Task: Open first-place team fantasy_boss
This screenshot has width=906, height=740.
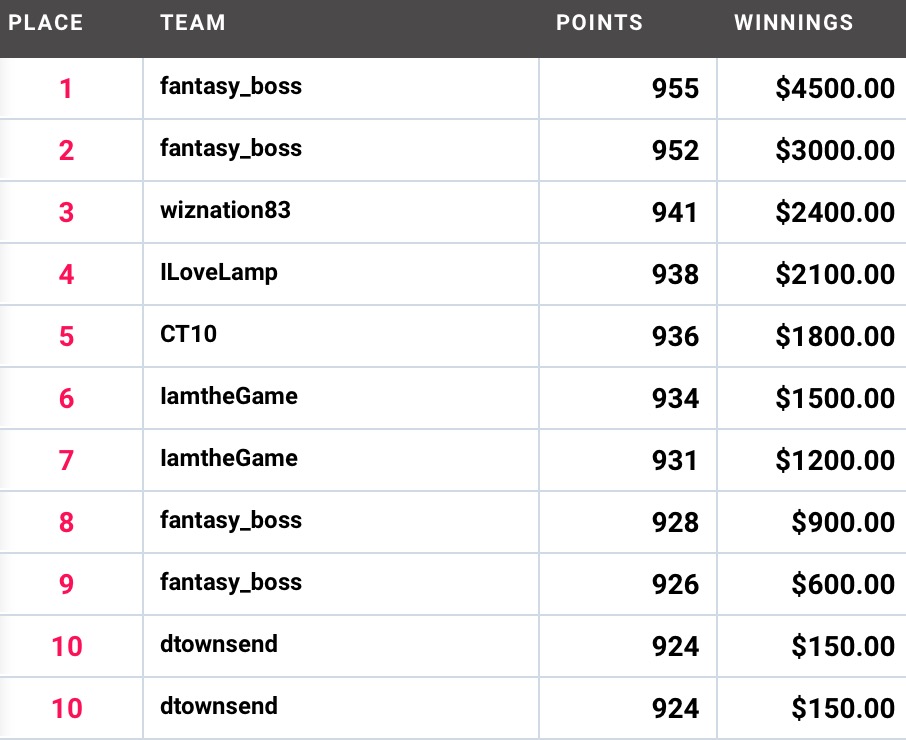Action: point(231,87)
